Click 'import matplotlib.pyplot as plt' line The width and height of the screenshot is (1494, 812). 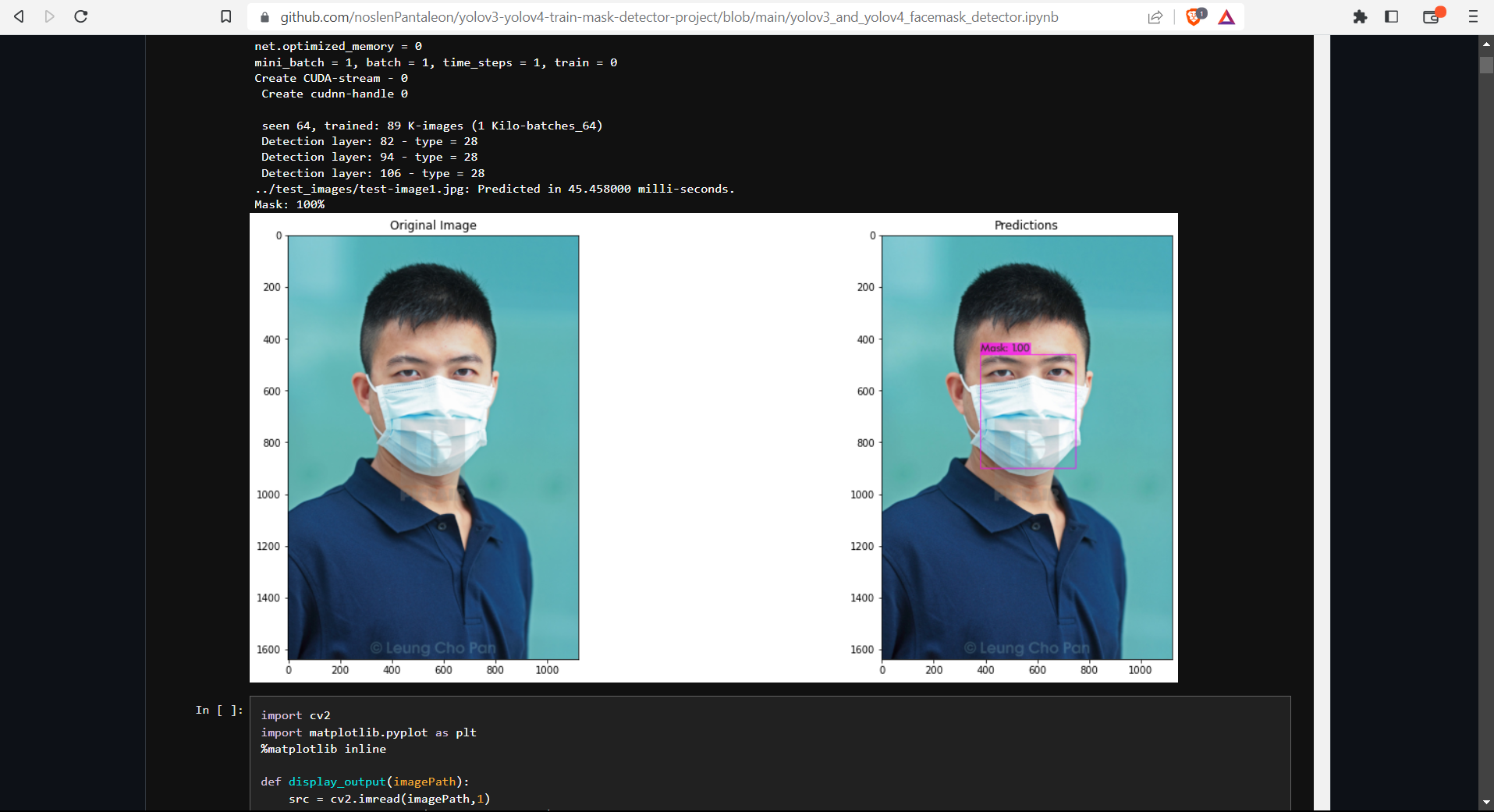click(368, 732)
